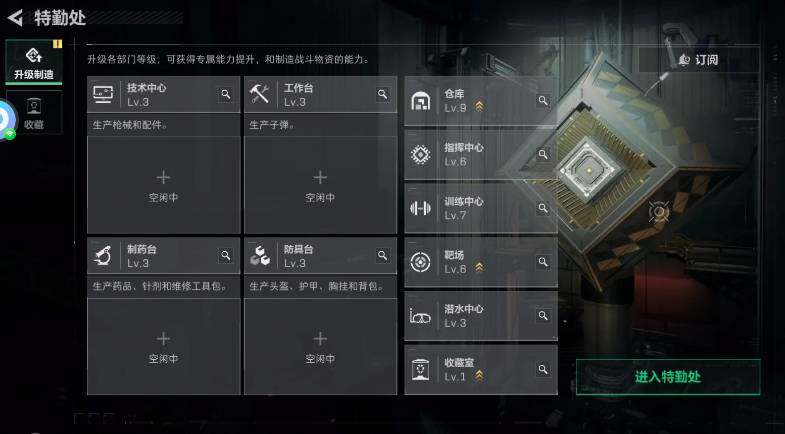Click the magnifier icon on 防具台

pos(383,255)
